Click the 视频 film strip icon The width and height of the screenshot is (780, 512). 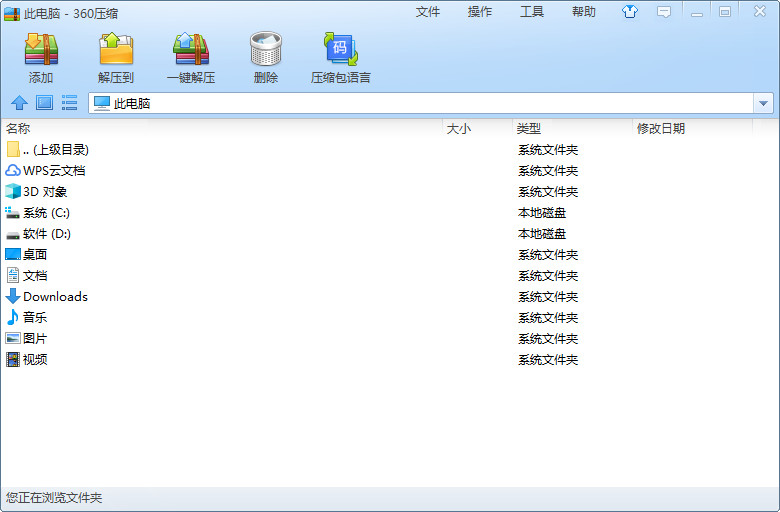tap(13, 359)
